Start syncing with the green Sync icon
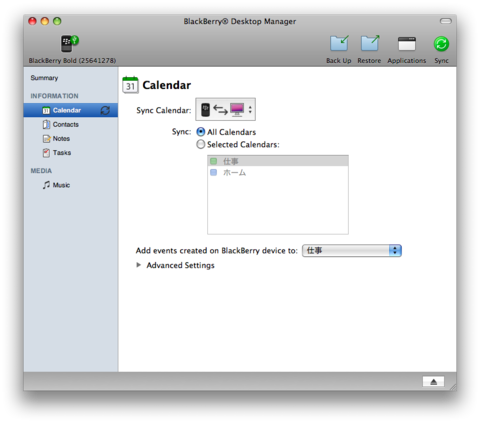 pos(441,44)
